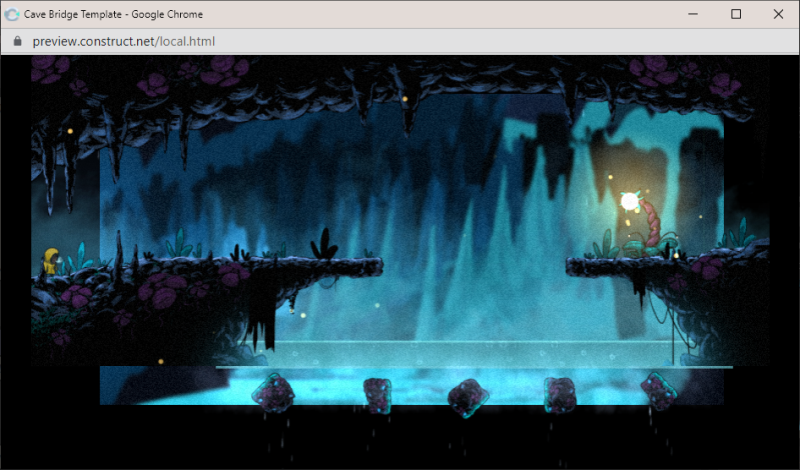Click the second floating rock from left
Image resolution: width=800 pixels, height=470 pixels.
coord(377,395)
